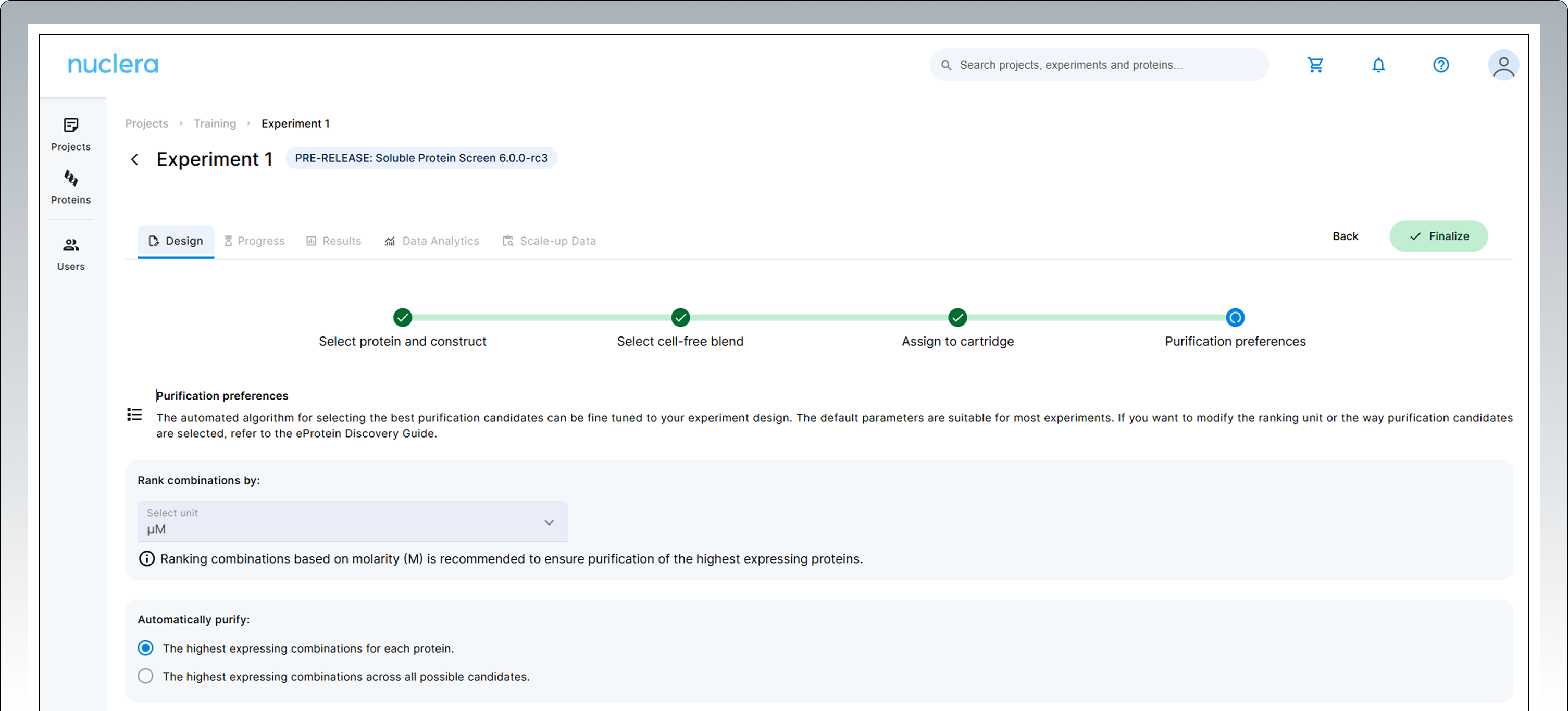Click the Assign to cartridge label
This screenshot has height=711, width=1568.
pyautogui.click(x=957, y=342)
